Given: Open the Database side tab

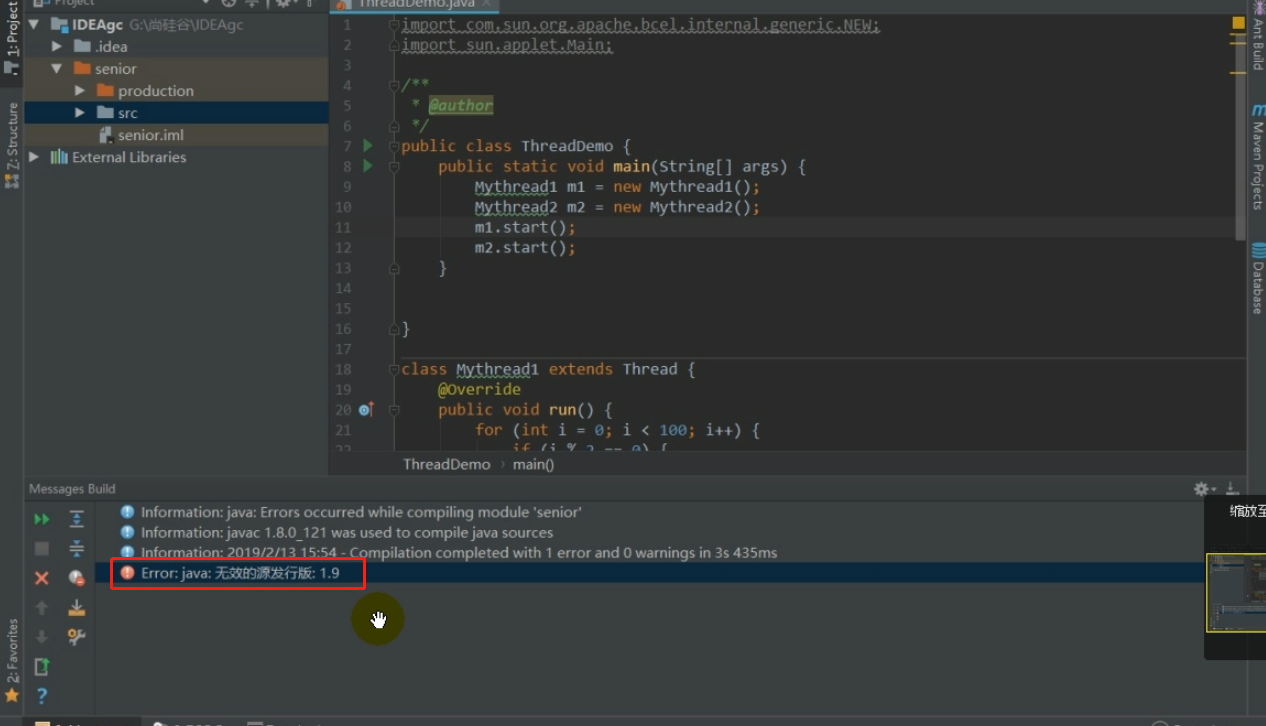Looking at the screenshot, I should coord(1257,278).
